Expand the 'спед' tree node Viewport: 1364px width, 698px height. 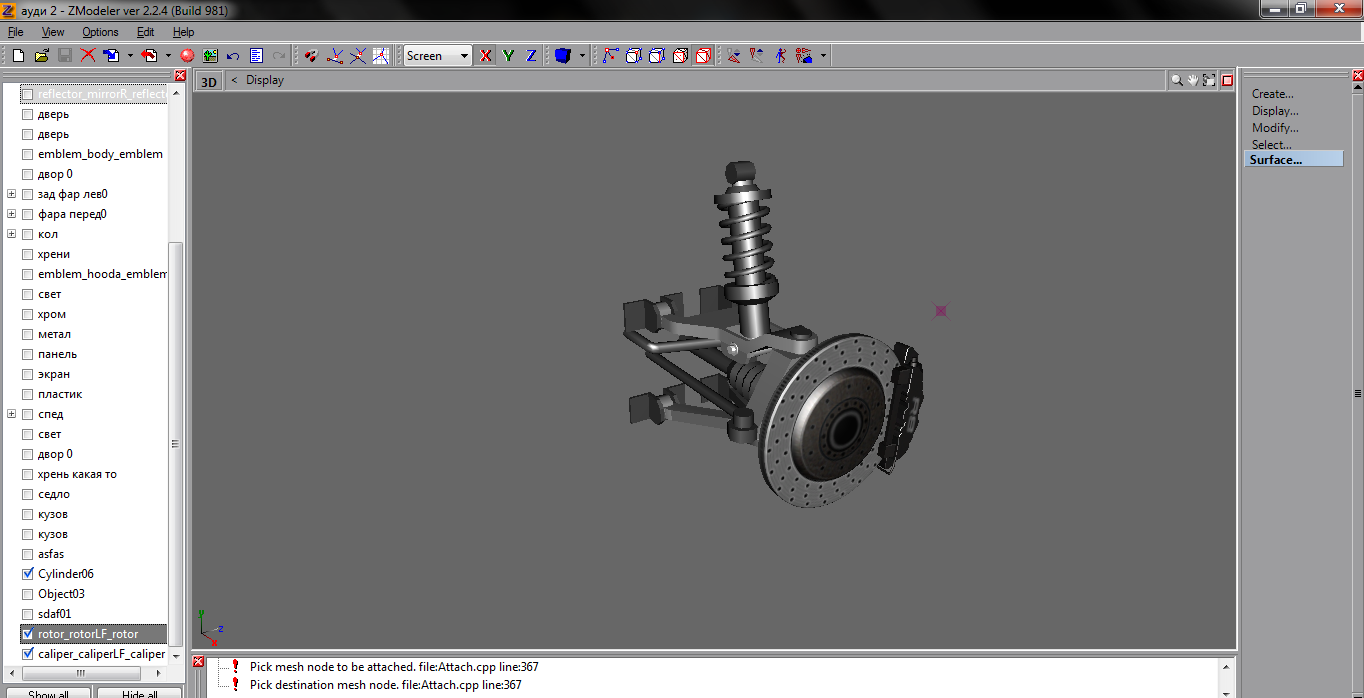pyautogui.click(x=11, y=414)
